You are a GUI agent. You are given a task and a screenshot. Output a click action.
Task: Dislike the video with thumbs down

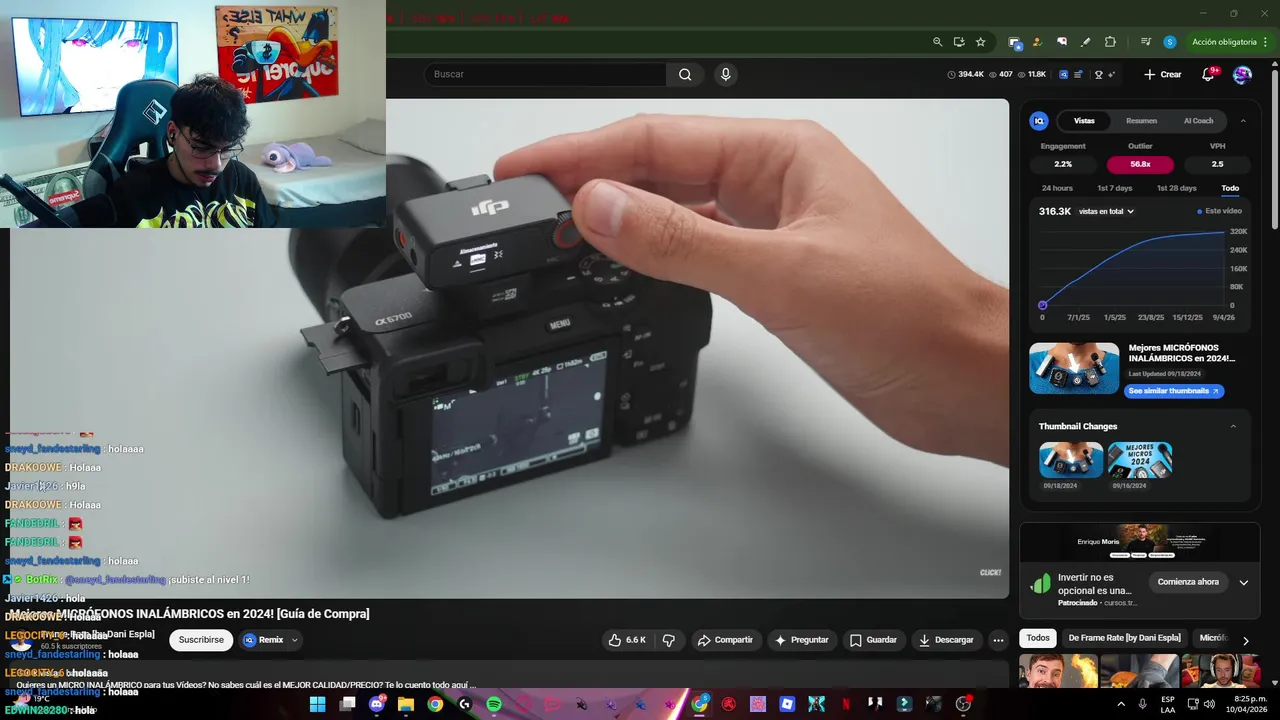[x=669, y=640]
